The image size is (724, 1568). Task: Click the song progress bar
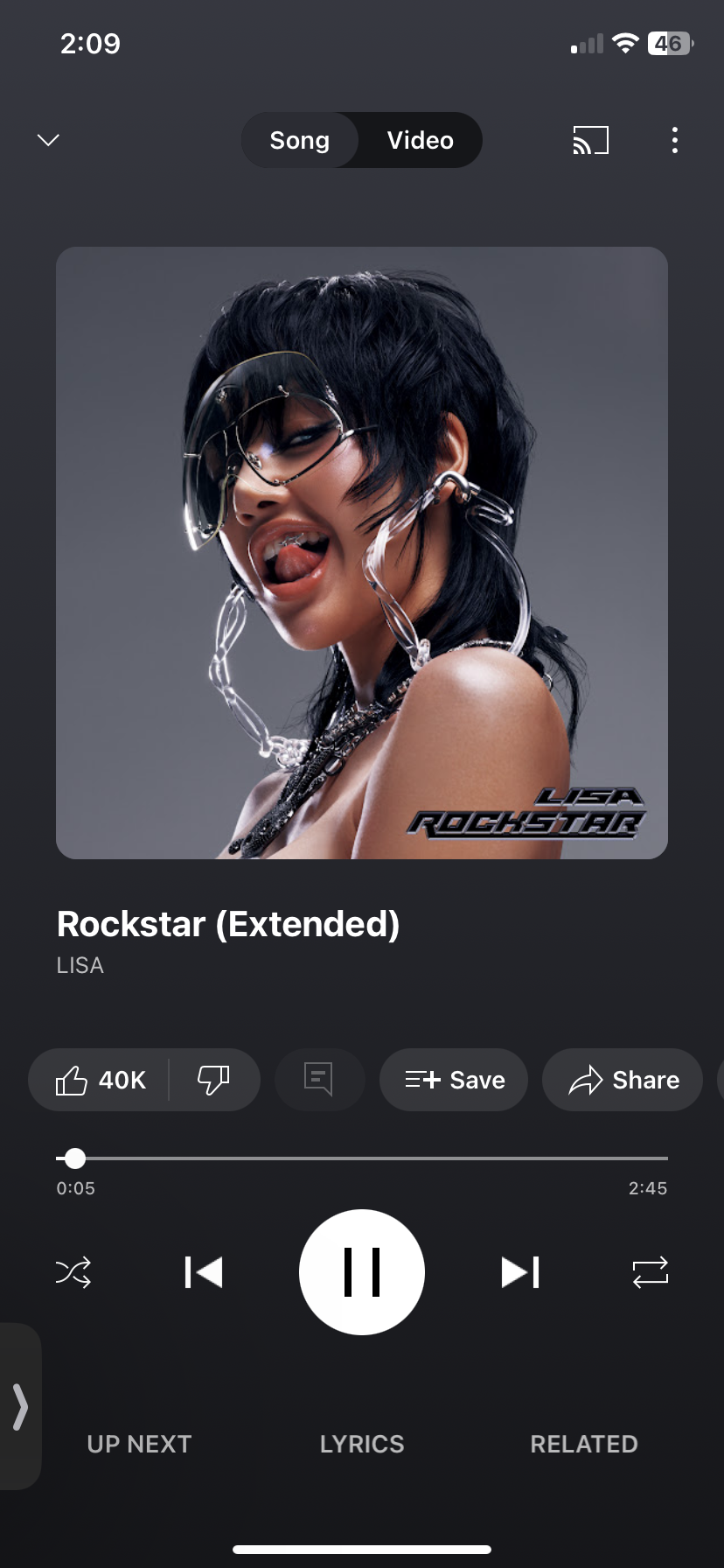click(362, 1158)
